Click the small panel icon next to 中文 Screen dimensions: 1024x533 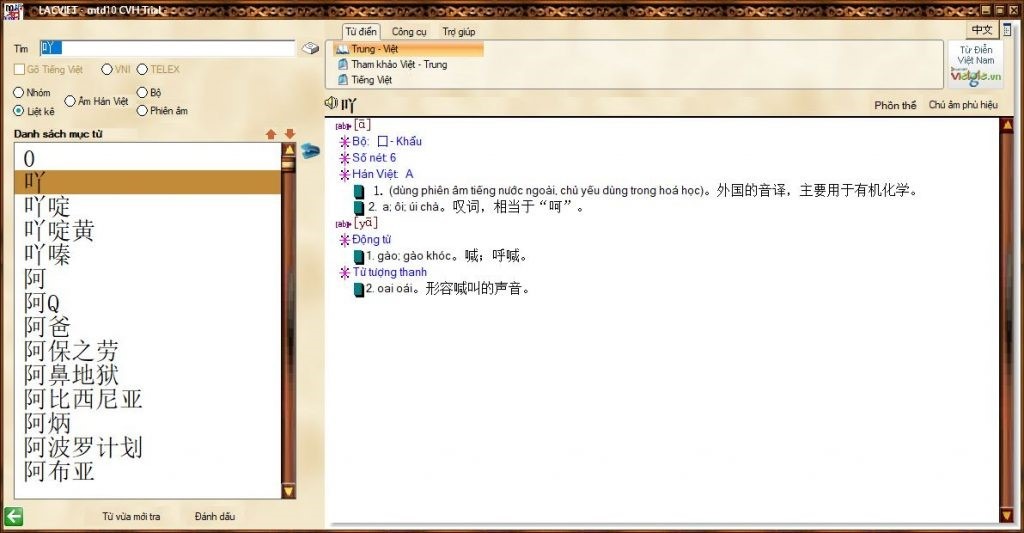tap(1007, 30)
